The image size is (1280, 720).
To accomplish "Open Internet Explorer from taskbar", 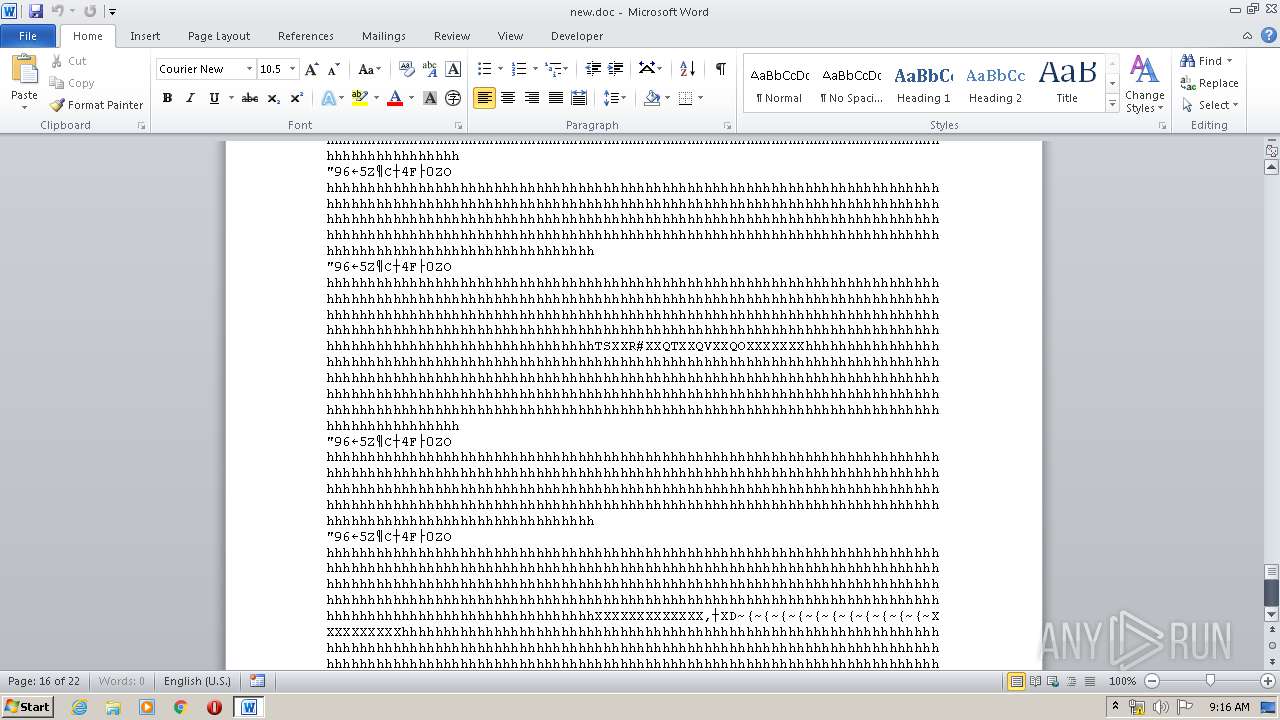I will (x=79, y=706).
